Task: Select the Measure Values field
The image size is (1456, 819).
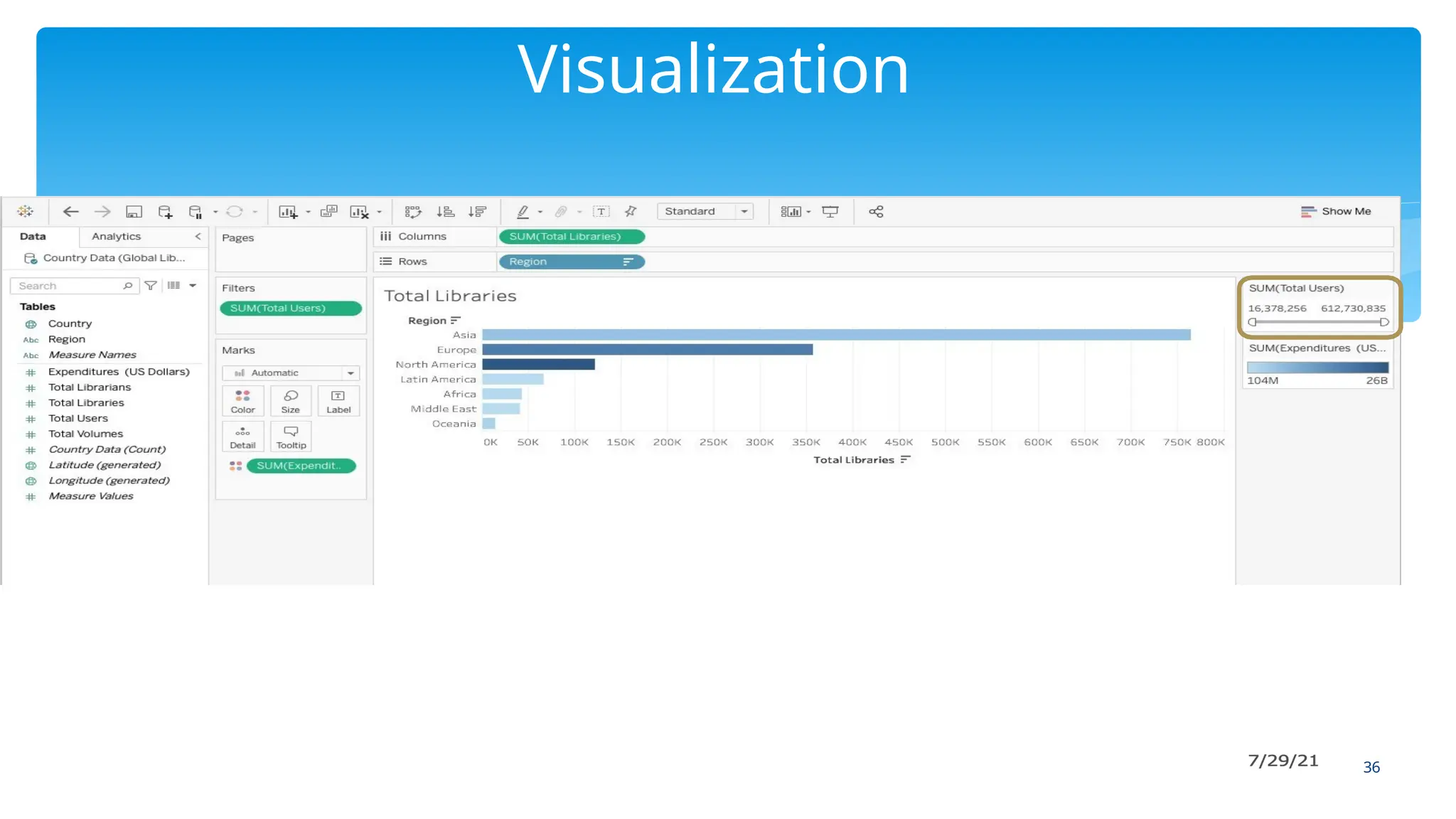Action: 90,496
